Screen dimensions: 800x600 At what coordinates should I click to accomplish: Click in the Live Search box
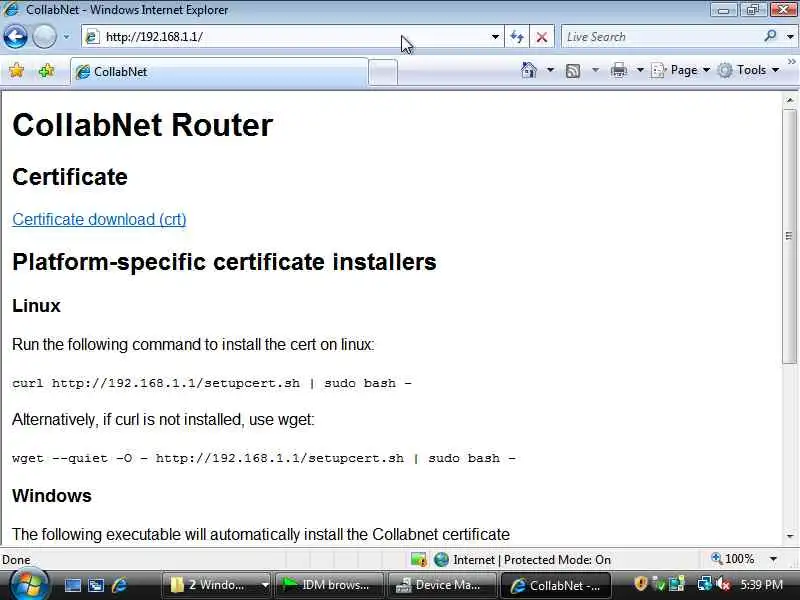pos(661,37)
